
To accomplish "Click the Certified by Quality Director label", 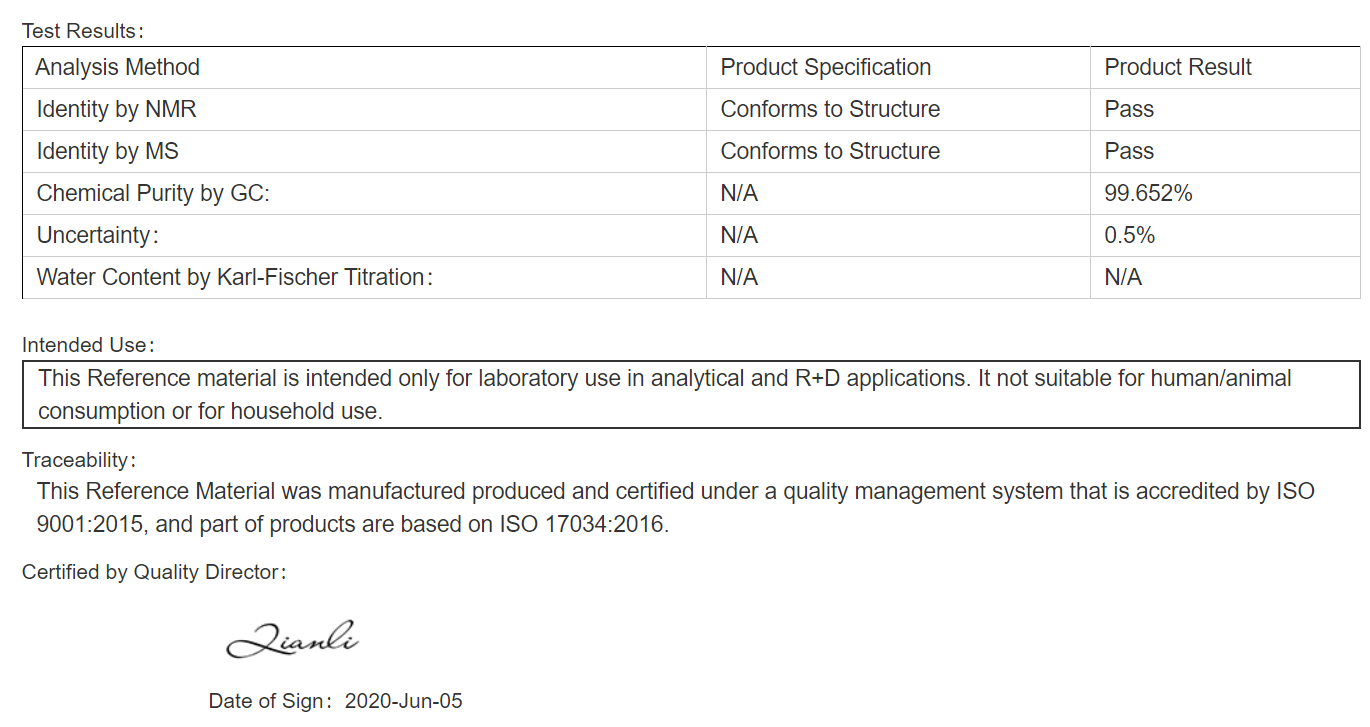I will pyautogui.click(x=155, y=572).
